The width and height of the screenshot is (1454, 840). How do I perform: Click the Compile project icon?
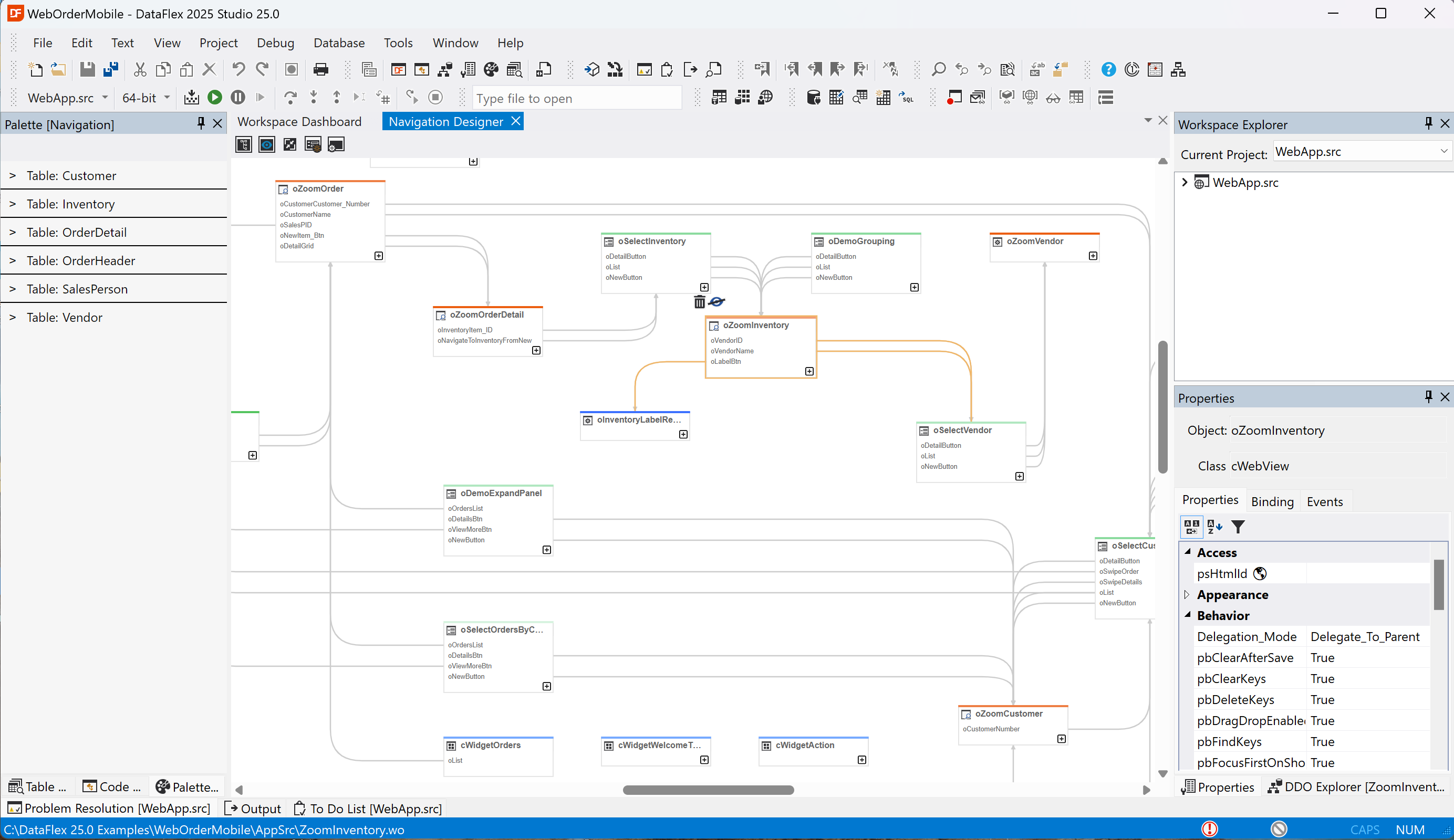[192, 98]
